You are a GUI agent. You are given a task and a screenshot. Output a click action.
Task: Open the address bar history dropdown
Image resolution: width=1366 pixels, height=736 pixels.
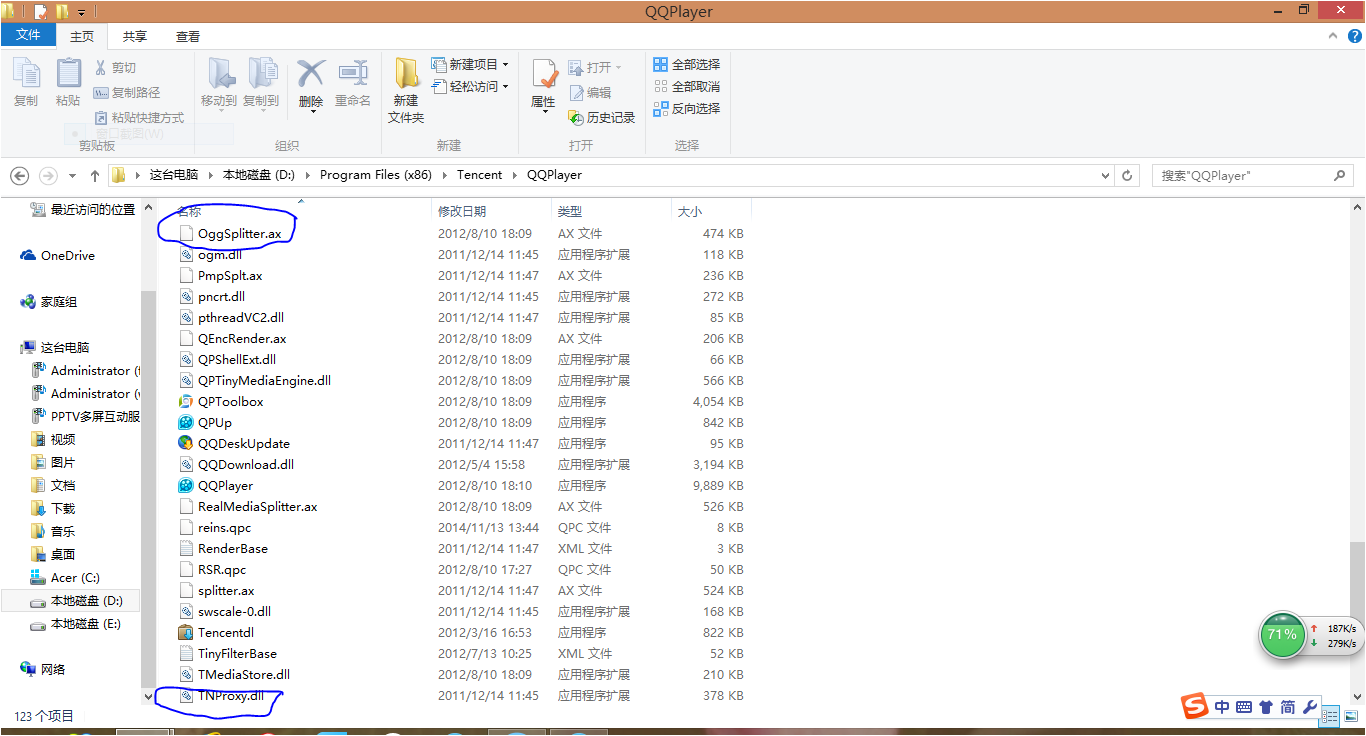(x=1106, y=175)
